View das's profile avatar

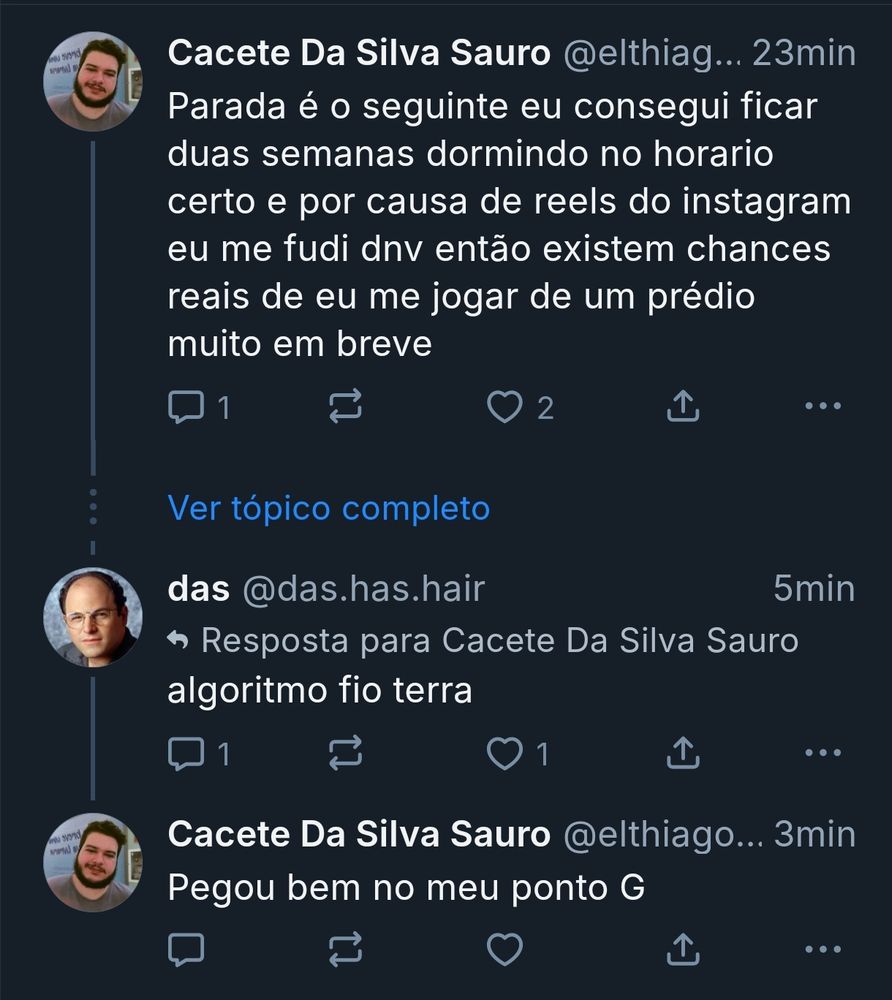tap(91, 615)
